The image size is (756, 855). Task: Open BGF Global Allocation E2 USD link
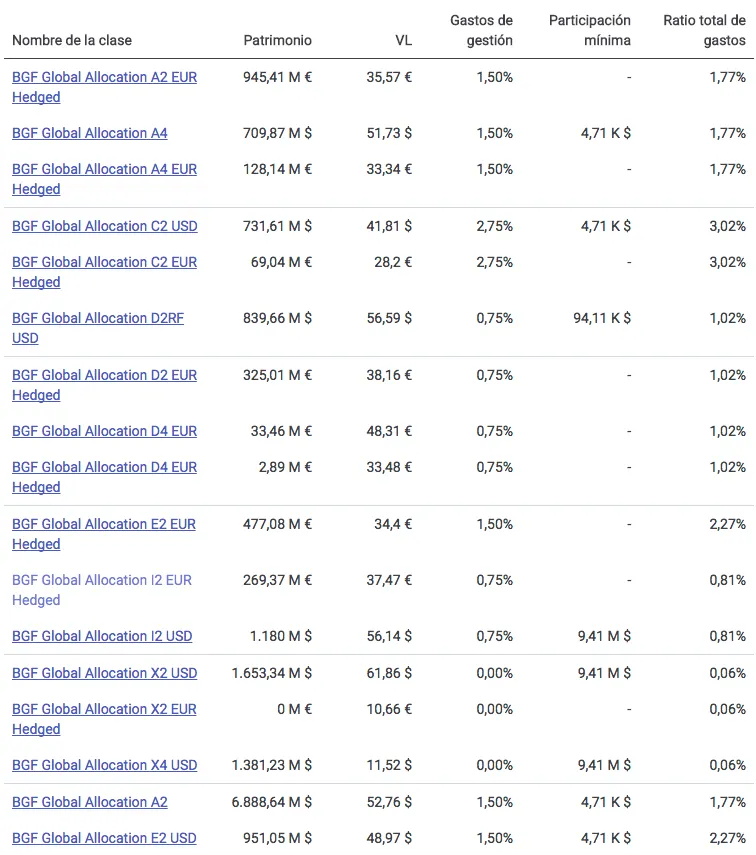pyautogui.click(x=104, y=838)
